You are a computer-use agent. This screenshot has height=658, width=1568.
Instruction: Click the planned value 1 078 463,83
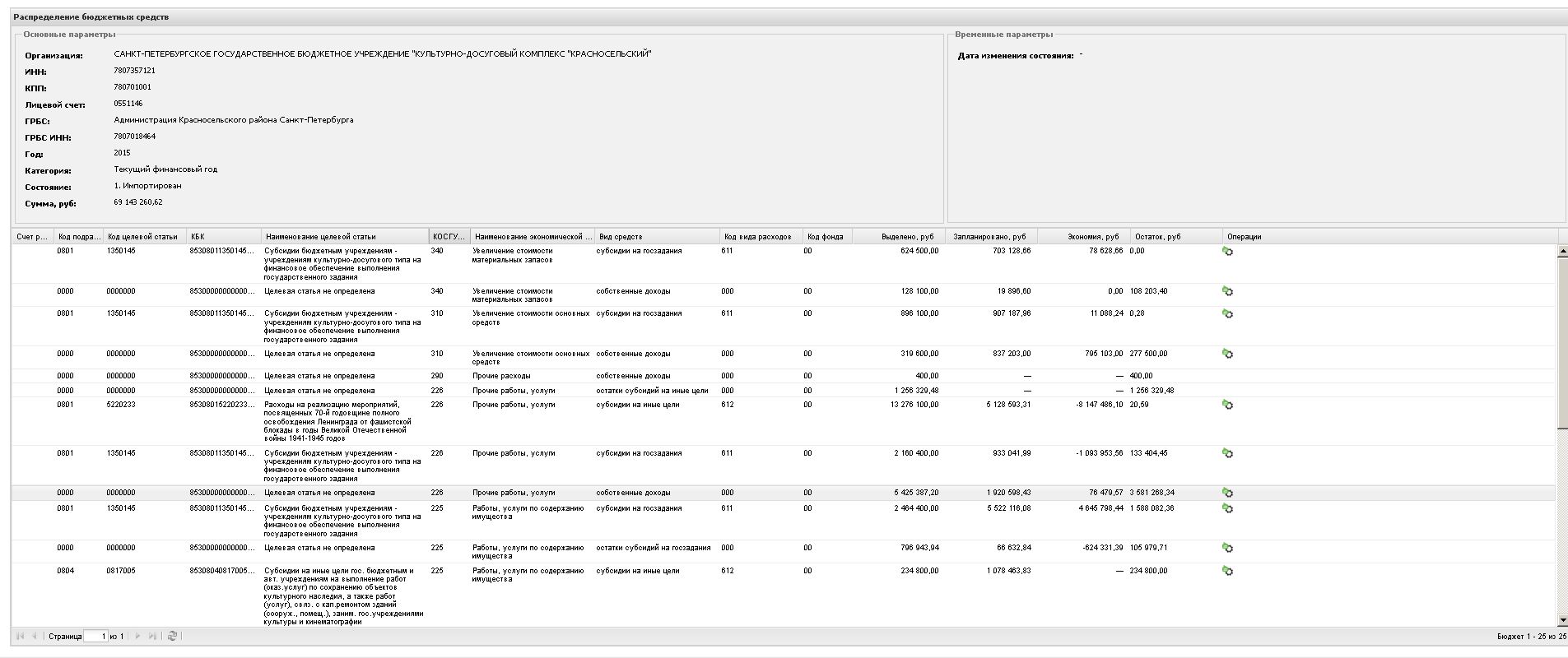pos(1008,571)
